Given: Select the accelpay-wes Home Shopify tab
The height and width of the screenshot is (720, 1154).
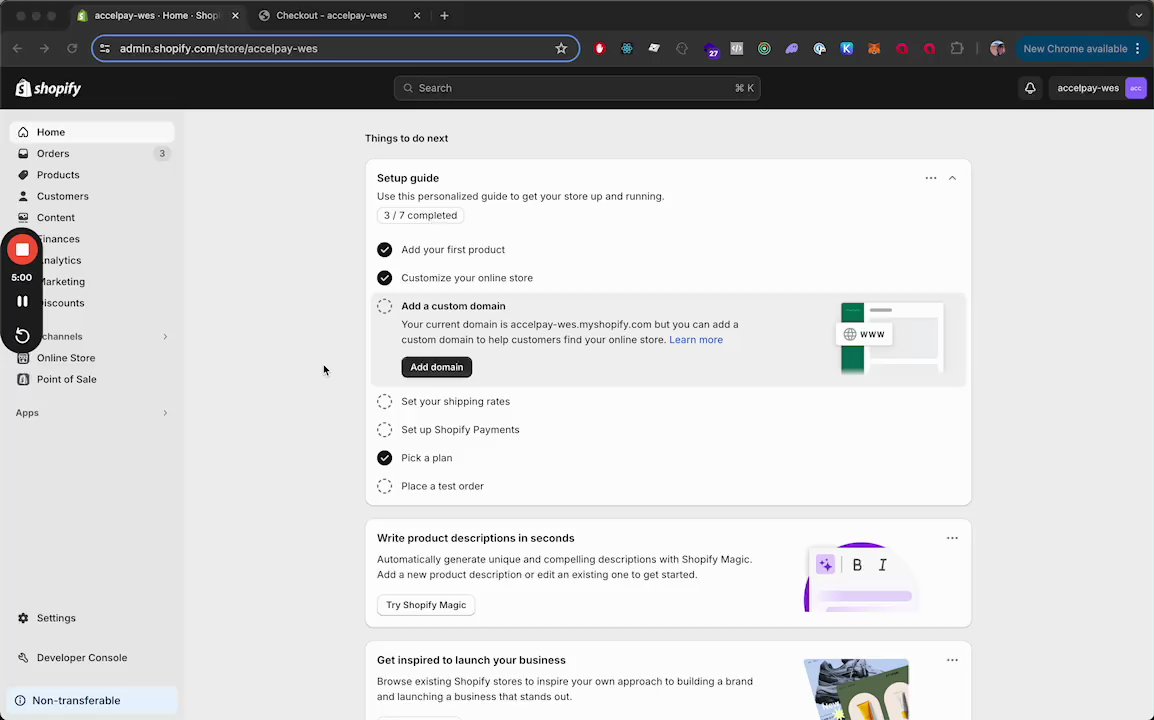Looking at the screenshot, I should [x=157, y=15].
